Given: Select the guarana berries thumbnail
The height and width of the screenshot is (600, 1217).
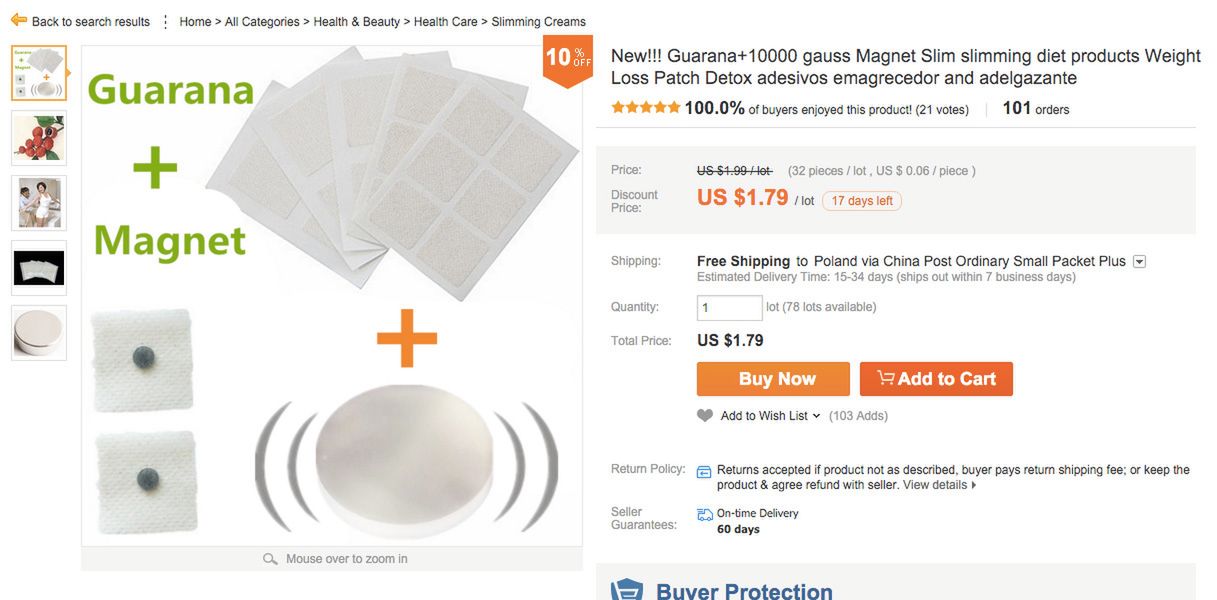Looking at the screenshot, I should point(39,138).
